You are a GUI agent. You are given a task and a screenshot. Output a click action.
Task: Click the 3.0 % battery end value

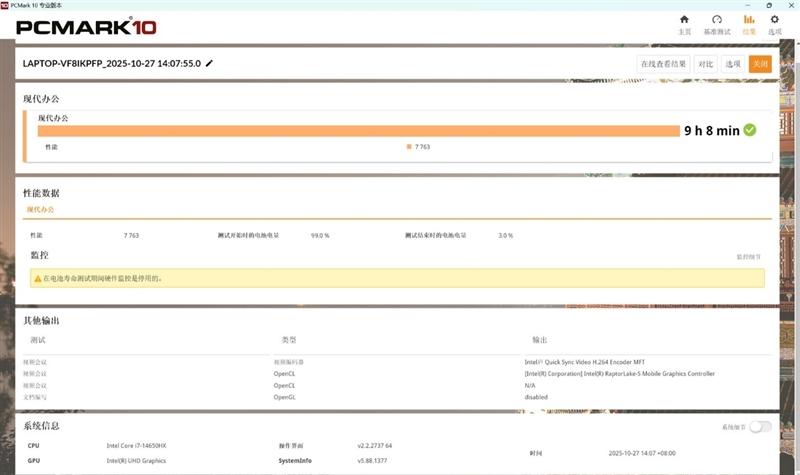(x=506, y=236)
